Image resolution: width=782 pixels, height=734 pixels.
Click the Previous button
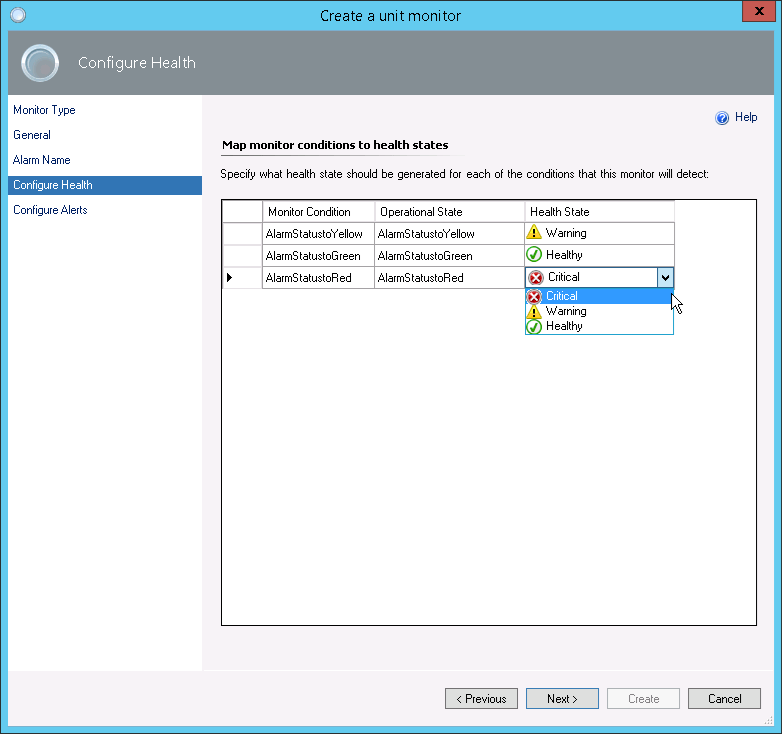point(481,699)
